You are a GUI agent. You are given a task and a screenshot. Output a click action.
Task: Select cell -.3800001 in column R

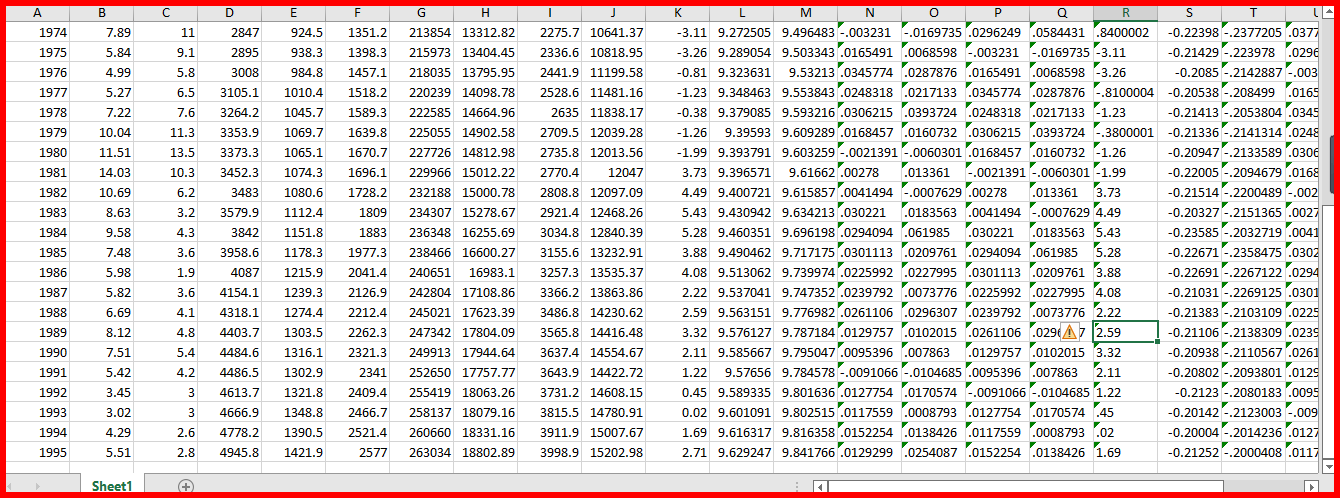coord(1125,133)
